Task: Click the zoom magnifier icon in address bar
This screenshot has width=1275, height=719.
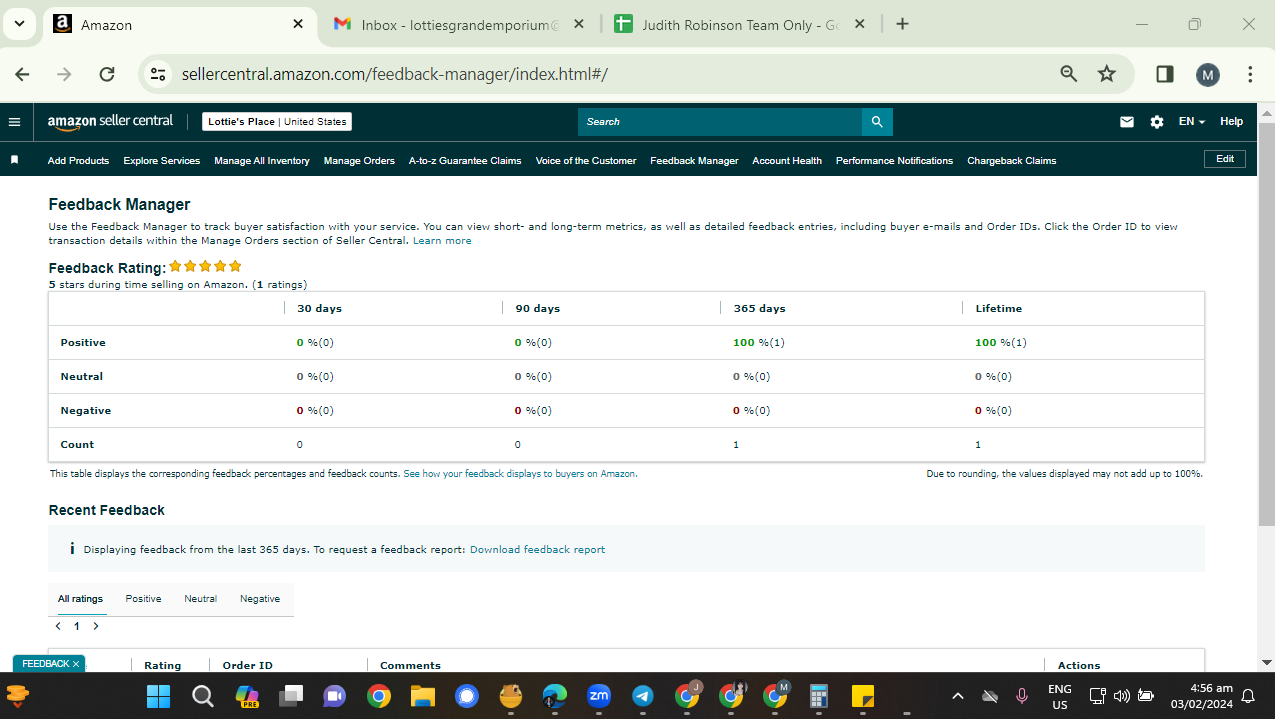Action: 1069,74
